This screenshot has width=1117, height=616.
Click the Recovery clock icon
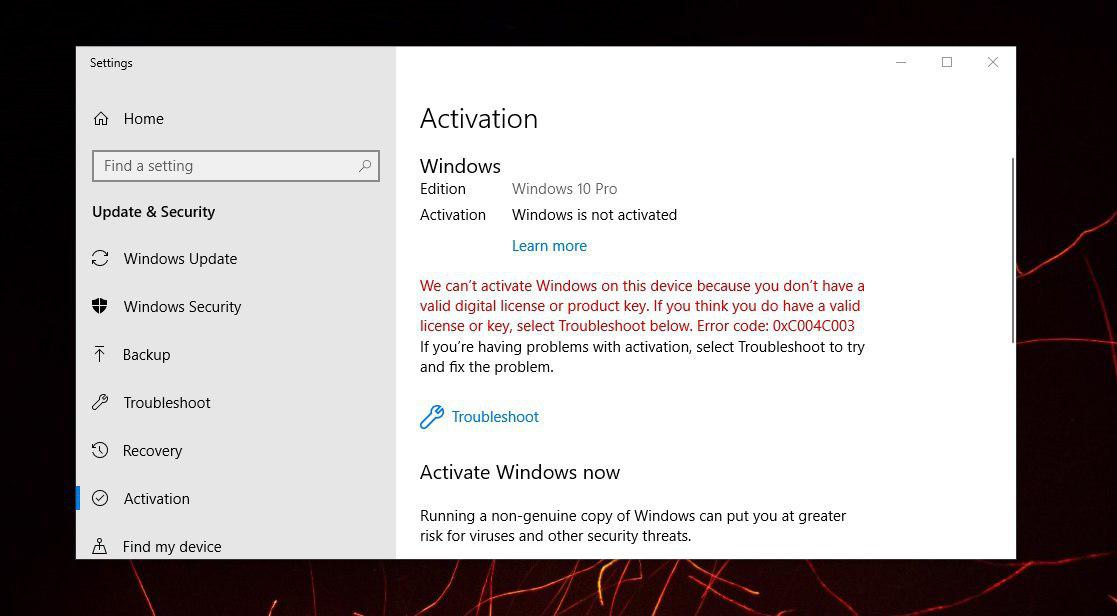[100, 450]
